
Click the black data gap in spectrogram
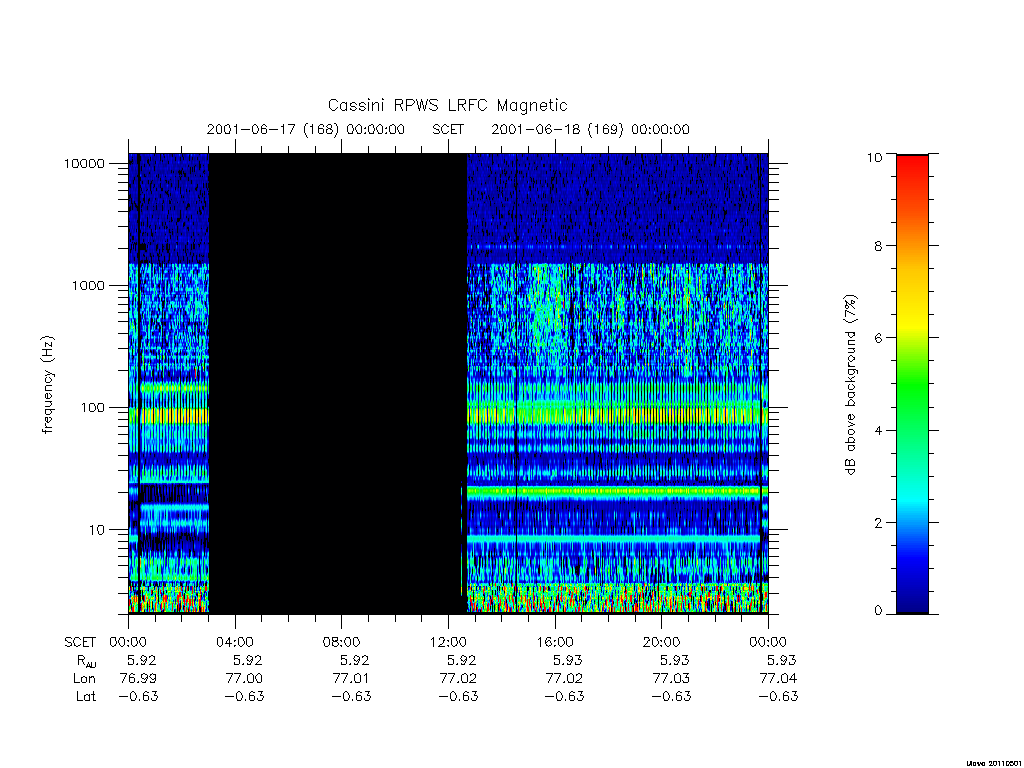pyautogui.click(x=338, y=383)
